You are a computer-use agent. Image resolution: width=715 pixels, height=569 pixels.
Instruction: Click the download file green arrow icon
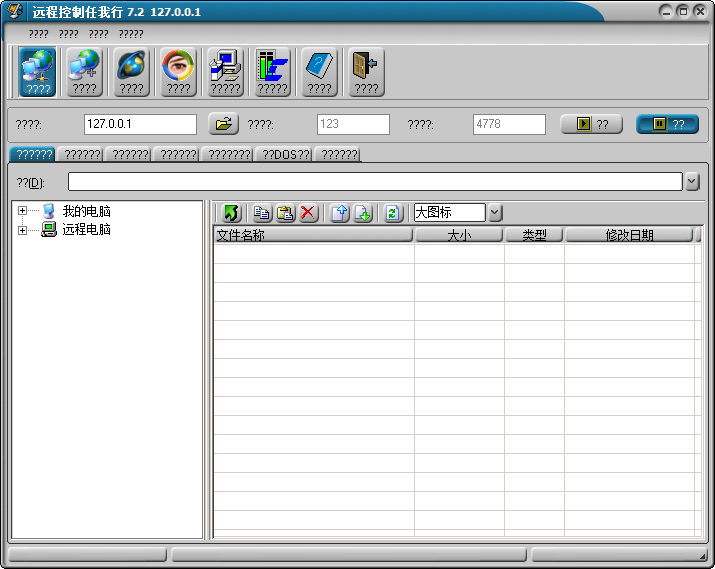[363, 213]
